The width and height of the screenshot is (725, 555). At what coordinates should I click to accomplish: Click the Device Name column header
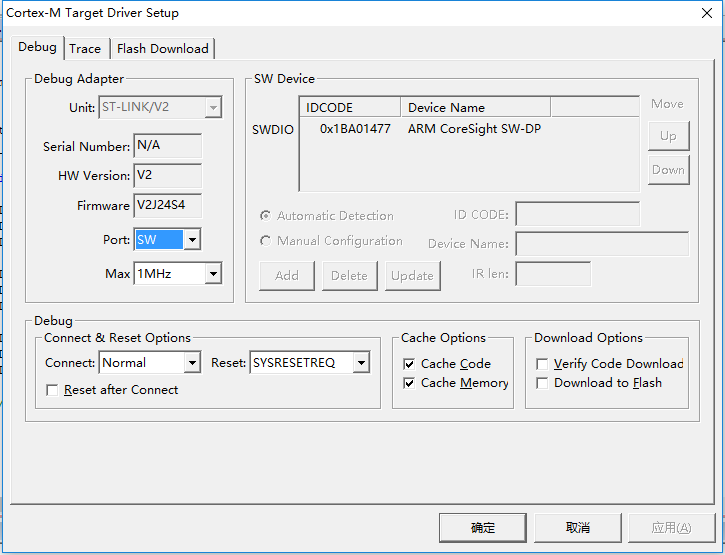(475, 107)
